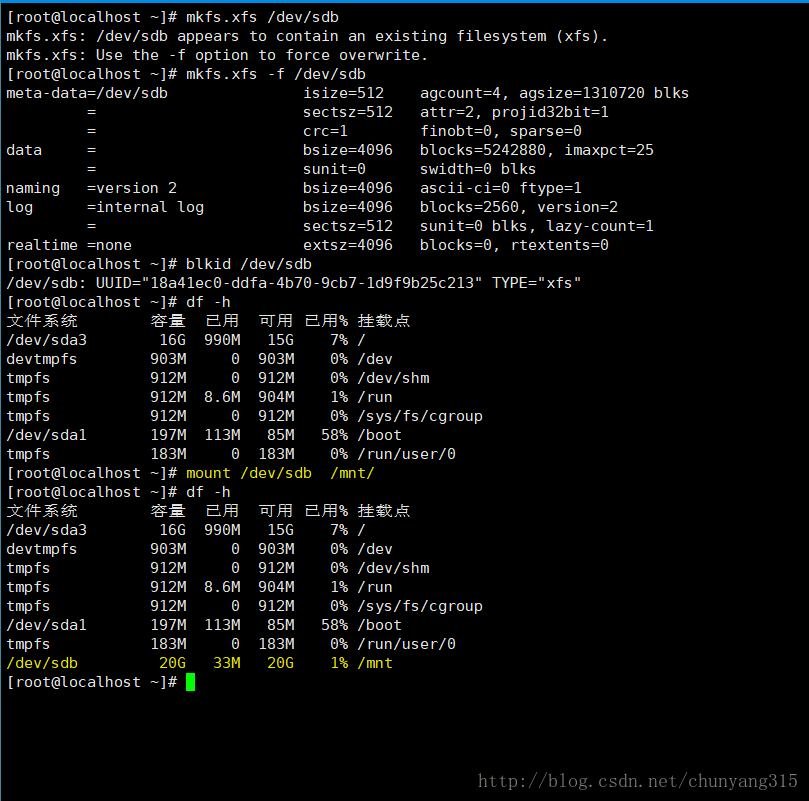Screen dimensions: 809x801
Task: Click the '=internal log' value
Action: coord(145,207)
